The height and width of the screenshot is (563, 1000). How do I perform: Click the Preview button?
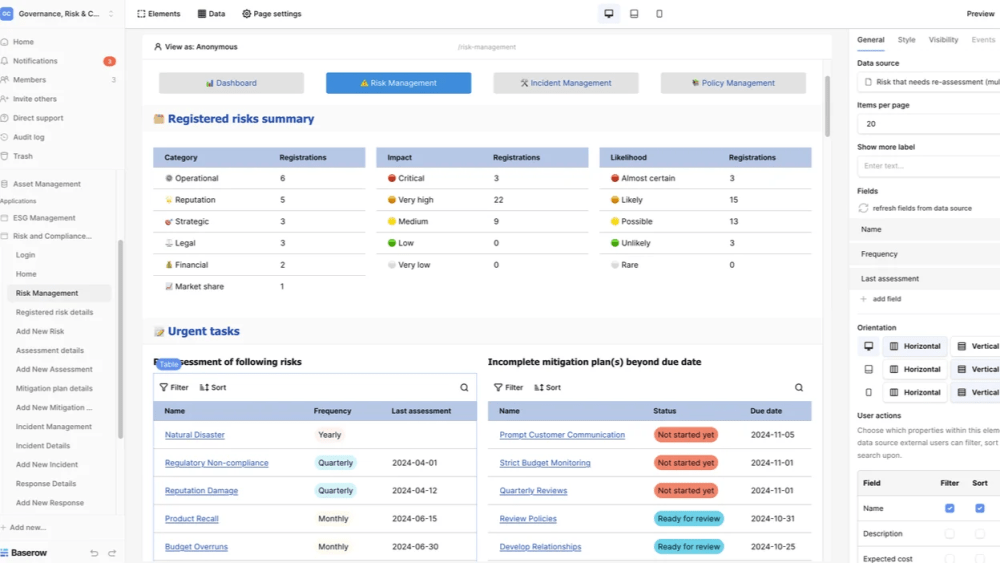click(980, 13)
